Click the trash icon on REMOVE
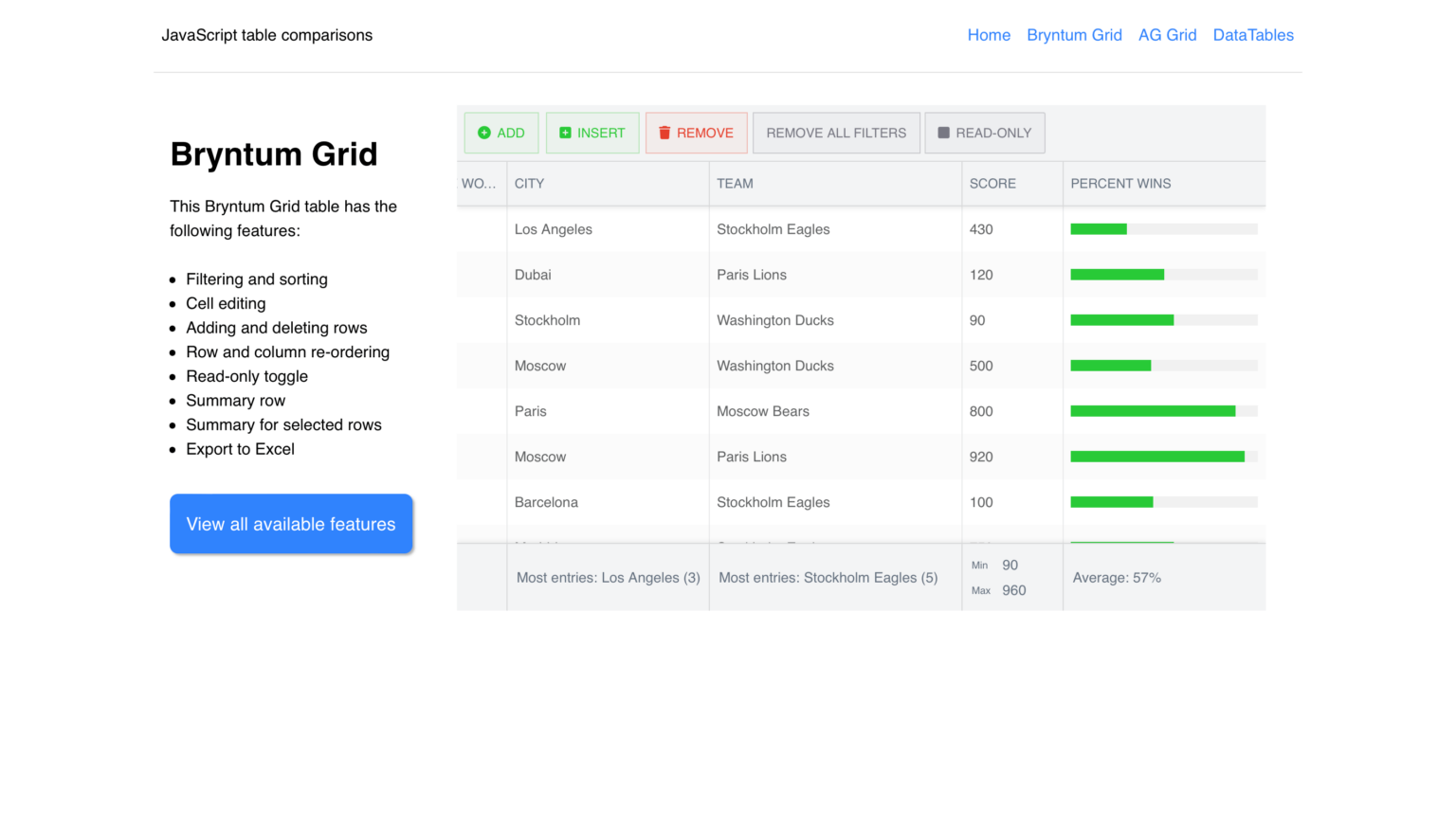The width and height of the screenshot is (1456, 828). click(664, 133)
